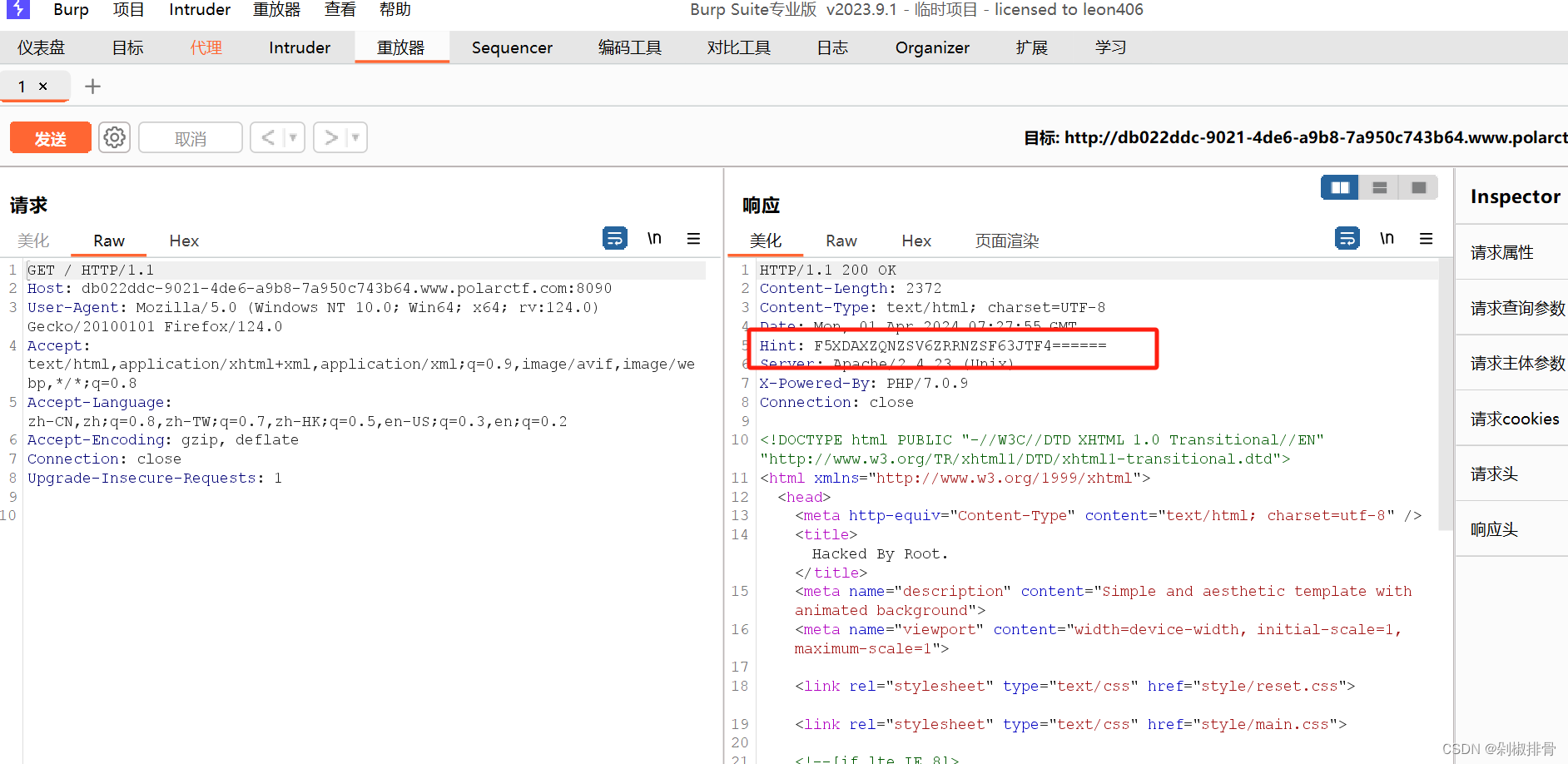The height and width of the screenshot is (764, 1568).
Task: Open the Intruder menu in menu bar
Action: (200, 10)
